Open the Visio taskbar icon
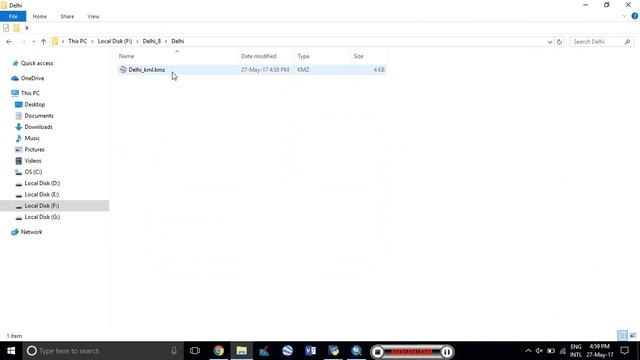Image resolution: width=640 pixels, height=360 pixels. (311, 351)
